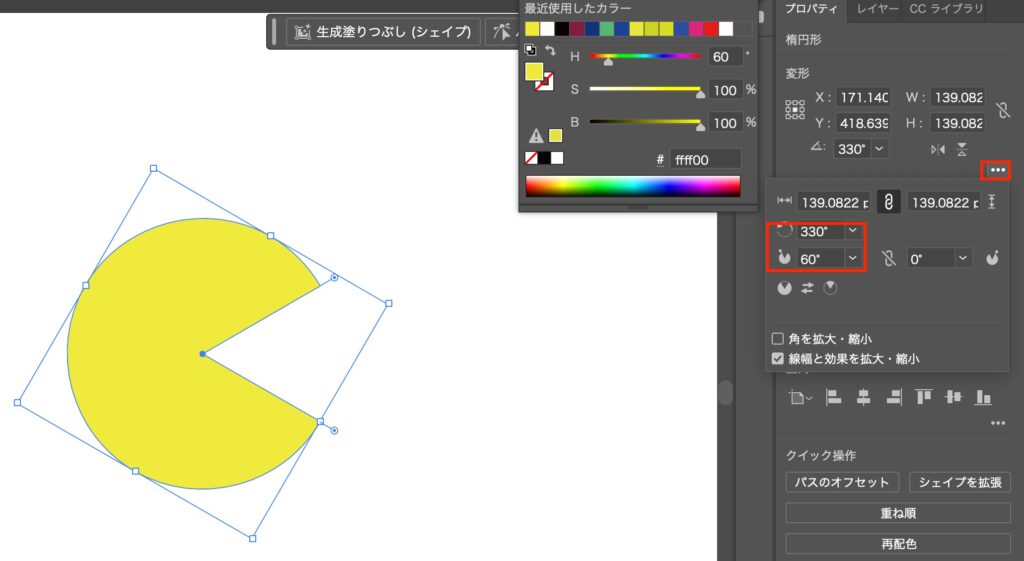Uncheck the 線幅と効果を拡大・縮小 checkbox
This screenshot has width=1024, height=561.
(x=778, y=358)
